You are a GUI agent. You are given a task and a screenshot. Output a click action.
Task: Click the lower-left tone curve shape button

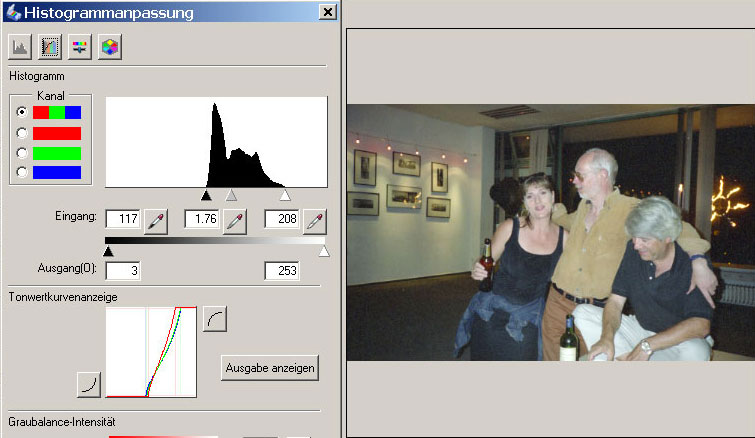[89, 383]
